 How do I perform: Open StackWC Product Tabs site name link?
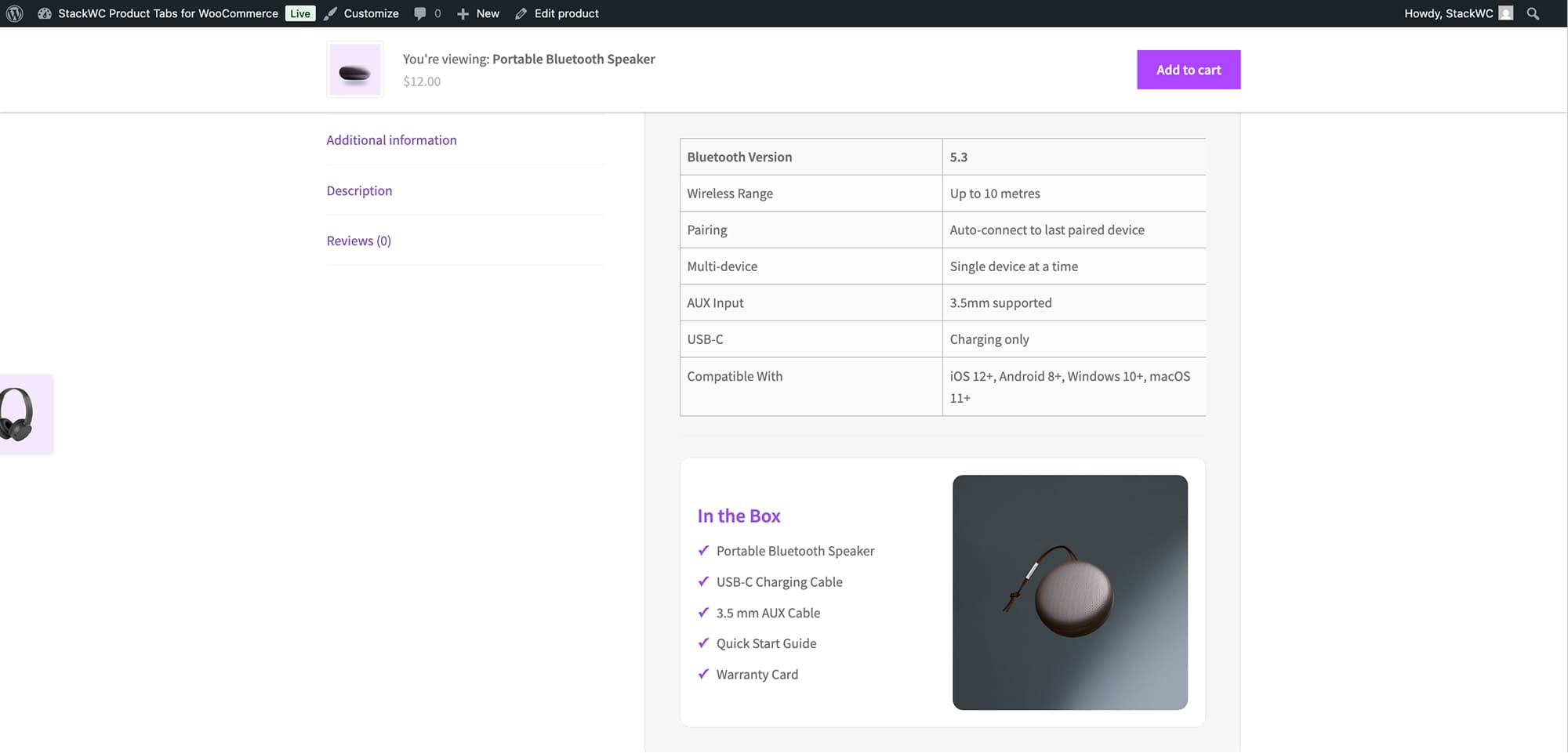(x=168, y=13)
